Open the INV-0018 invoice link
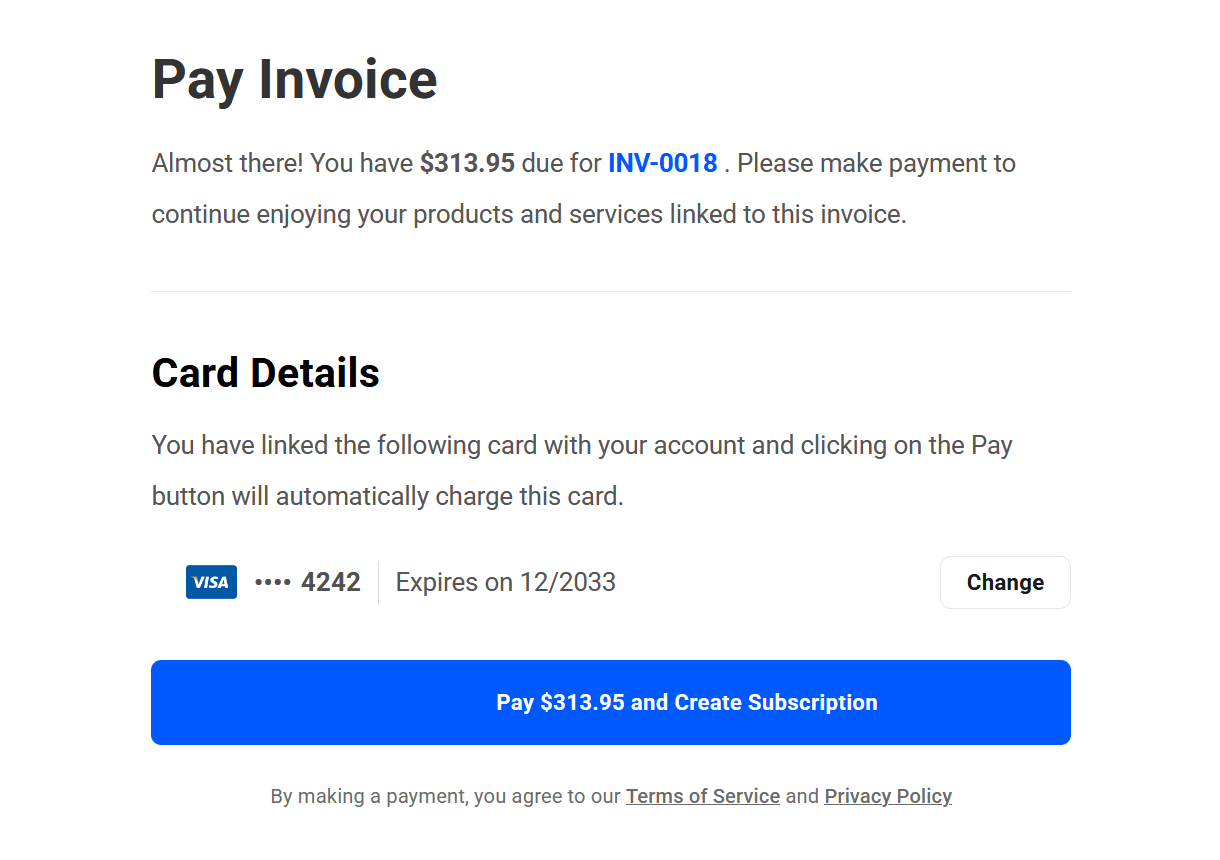Viewport: 1220px width, 860px height. coord(662,163)
